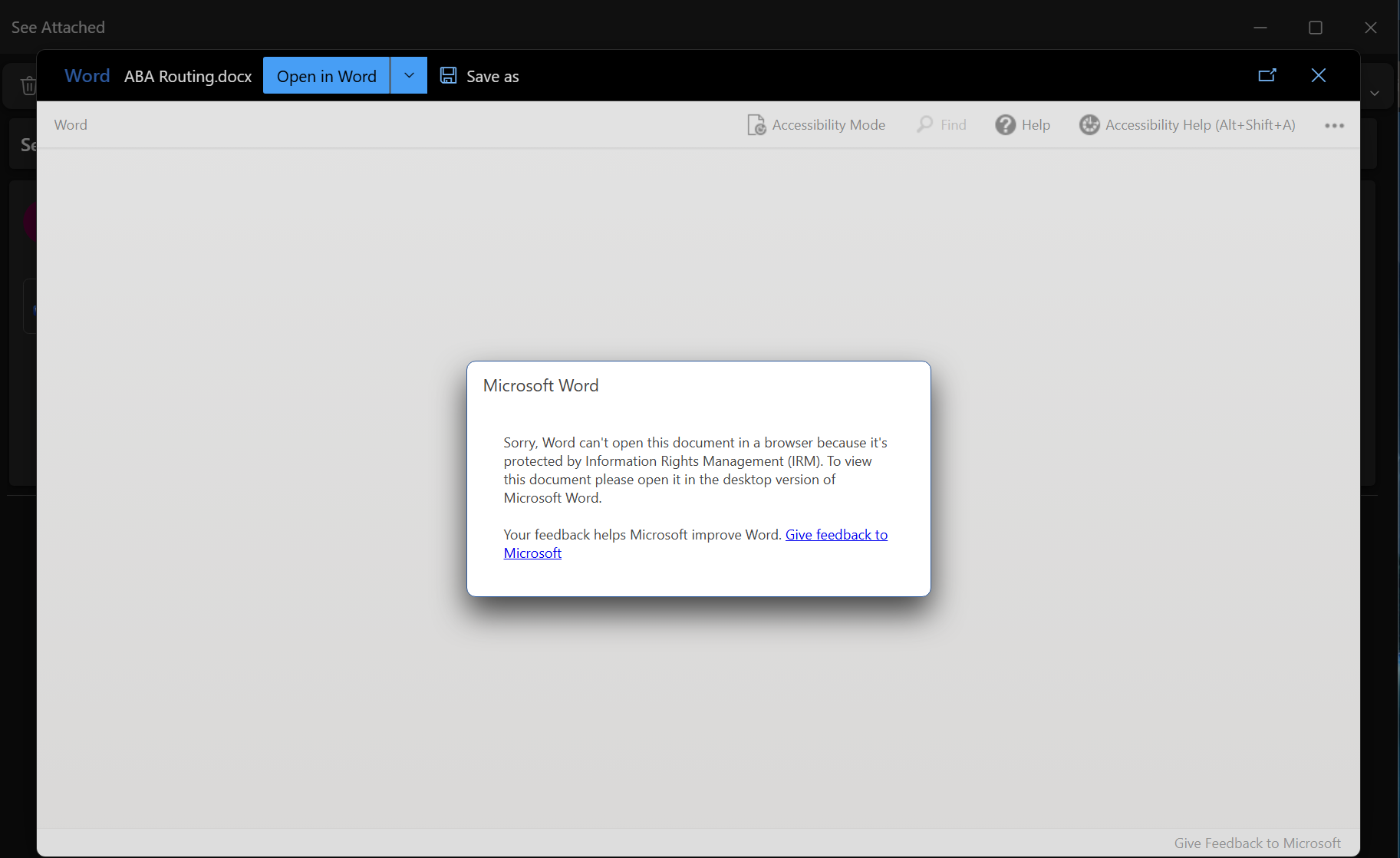1400x858 pixels.
Task: Click the trash delete icon behind the preview
Action: [28, 86]
